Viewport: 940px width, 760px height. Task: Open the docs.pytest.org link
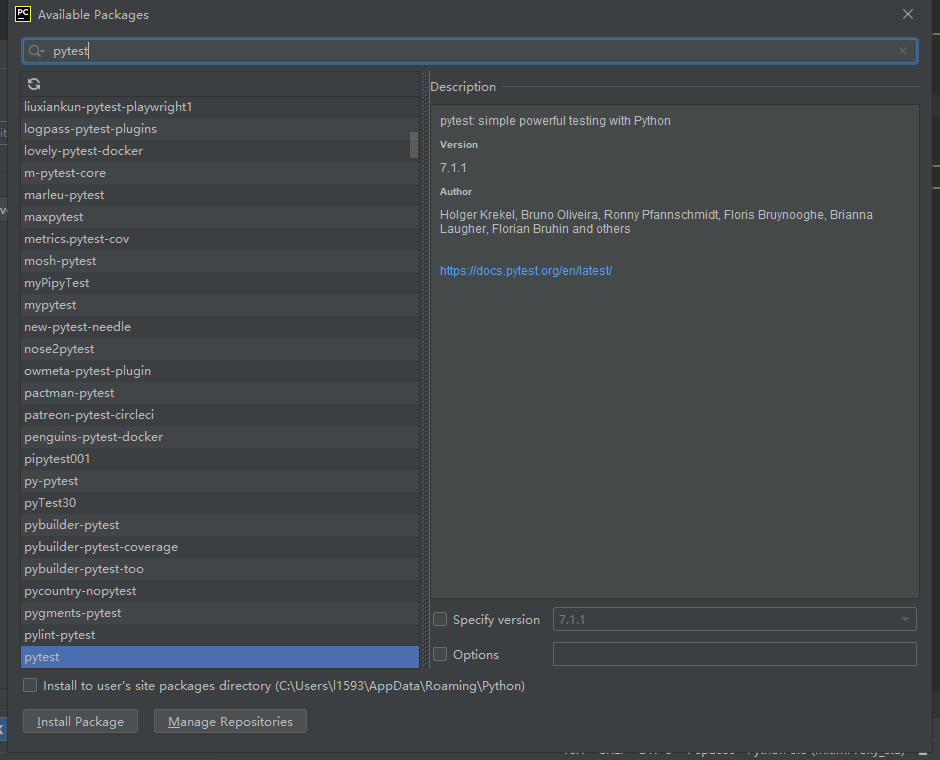[x=526, y=271]
